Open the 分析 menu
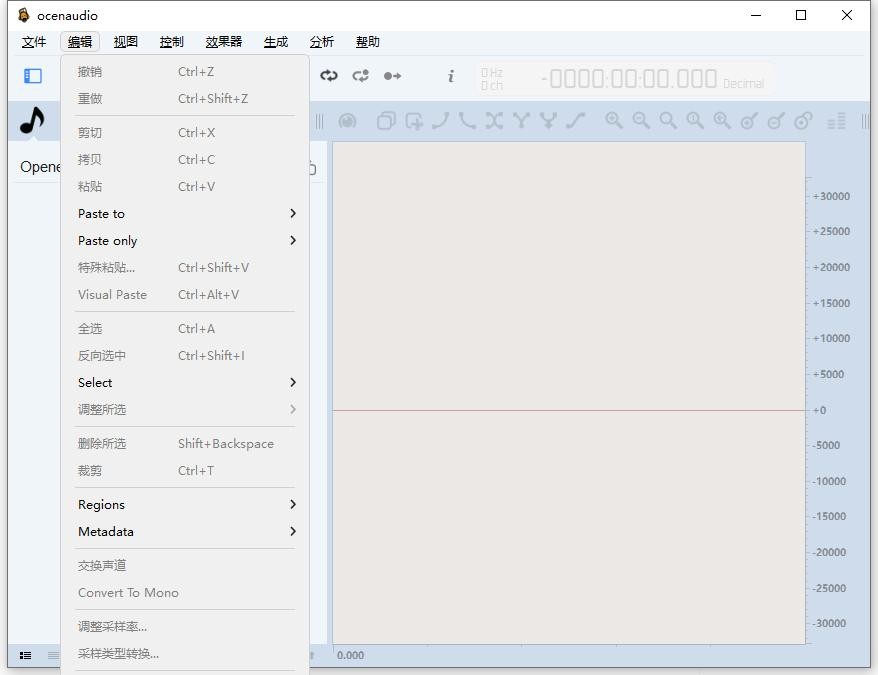The width and height of the screenshot is (878, 675). pos(321,42)
